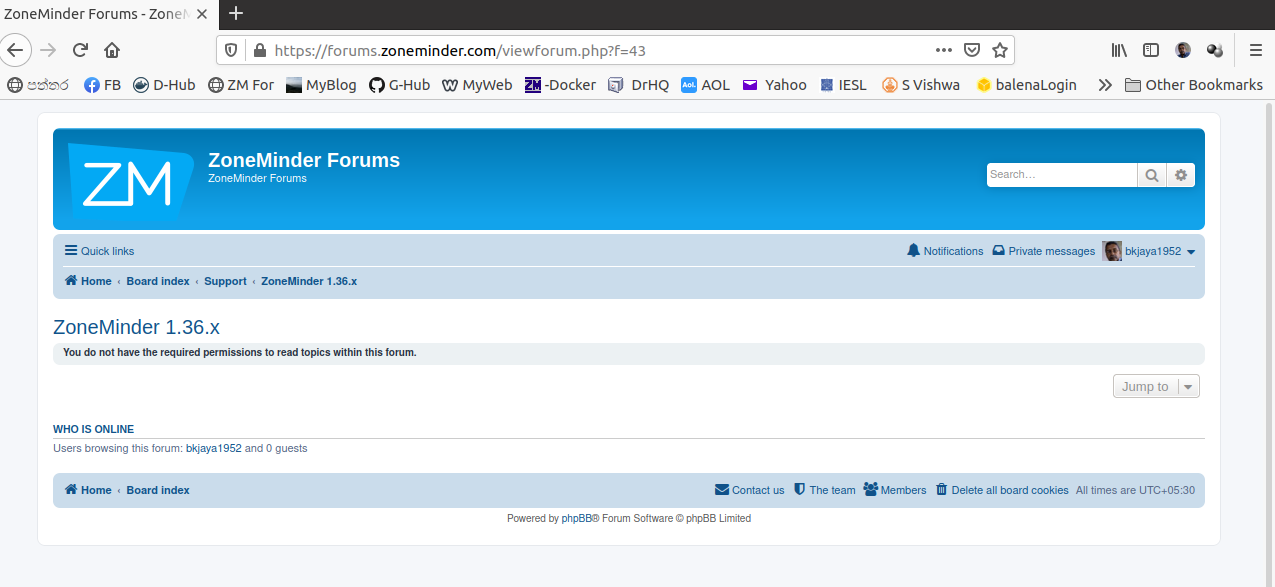1275x587 pixels.
Task: Click Board index in top breadcrumb
Action: point(158,281)
